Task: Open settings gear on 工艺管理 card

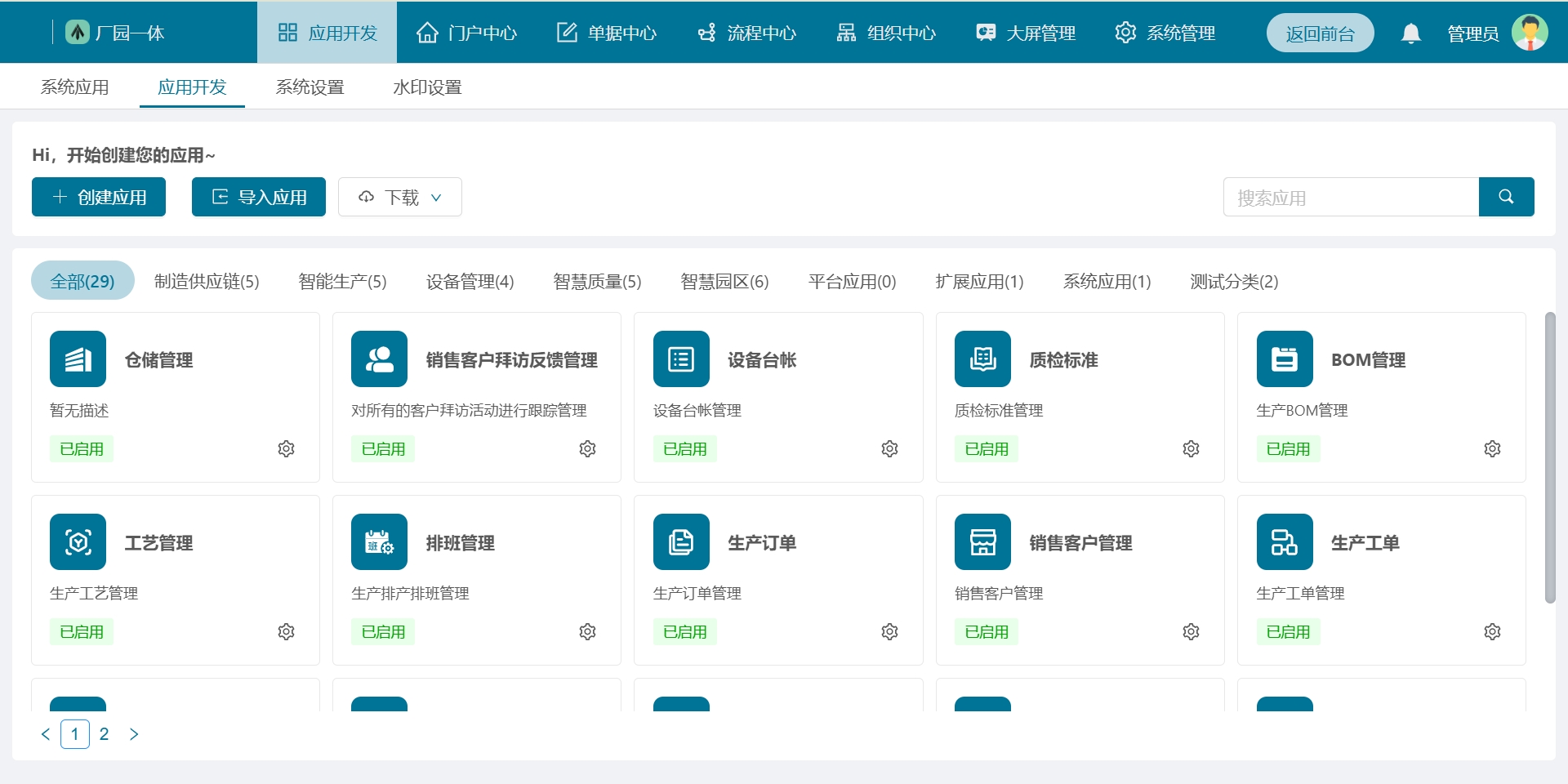Action: [x=286, y=632]
